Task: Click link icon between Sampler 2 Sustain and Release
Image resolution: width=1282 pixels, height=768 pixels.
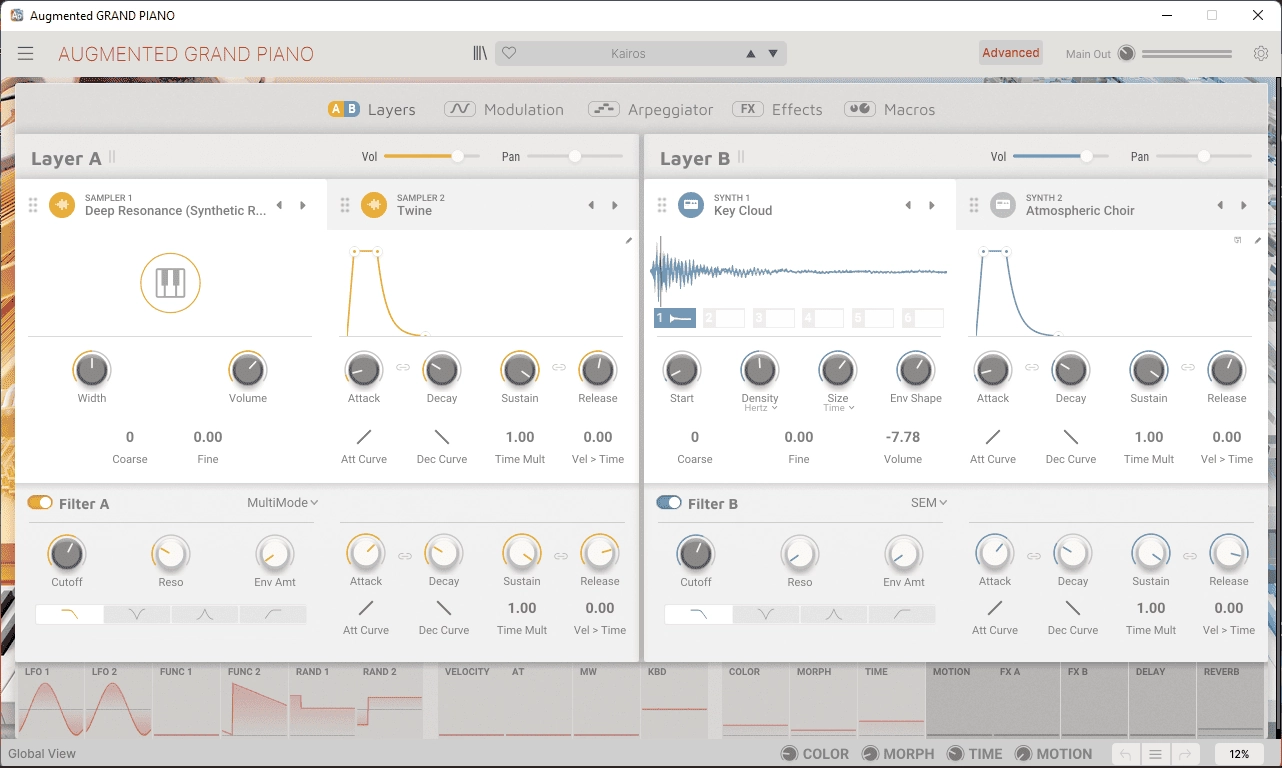Action: [x=559, y=368]
